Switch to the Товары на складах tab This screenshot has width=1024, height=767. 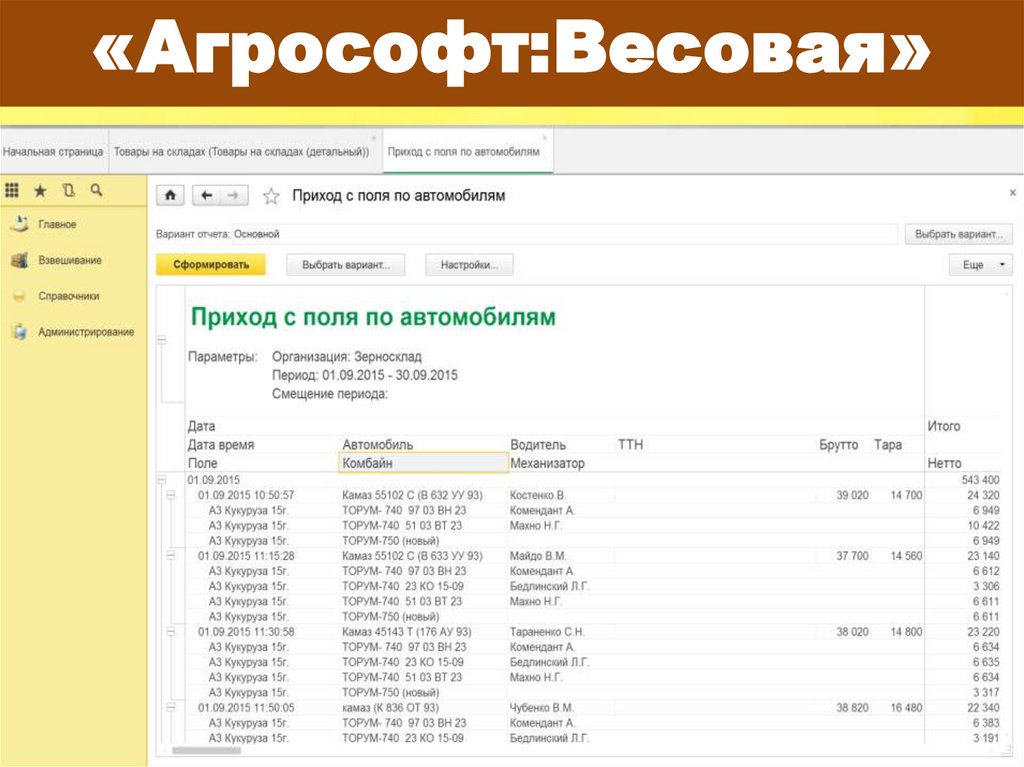[241, 152]
